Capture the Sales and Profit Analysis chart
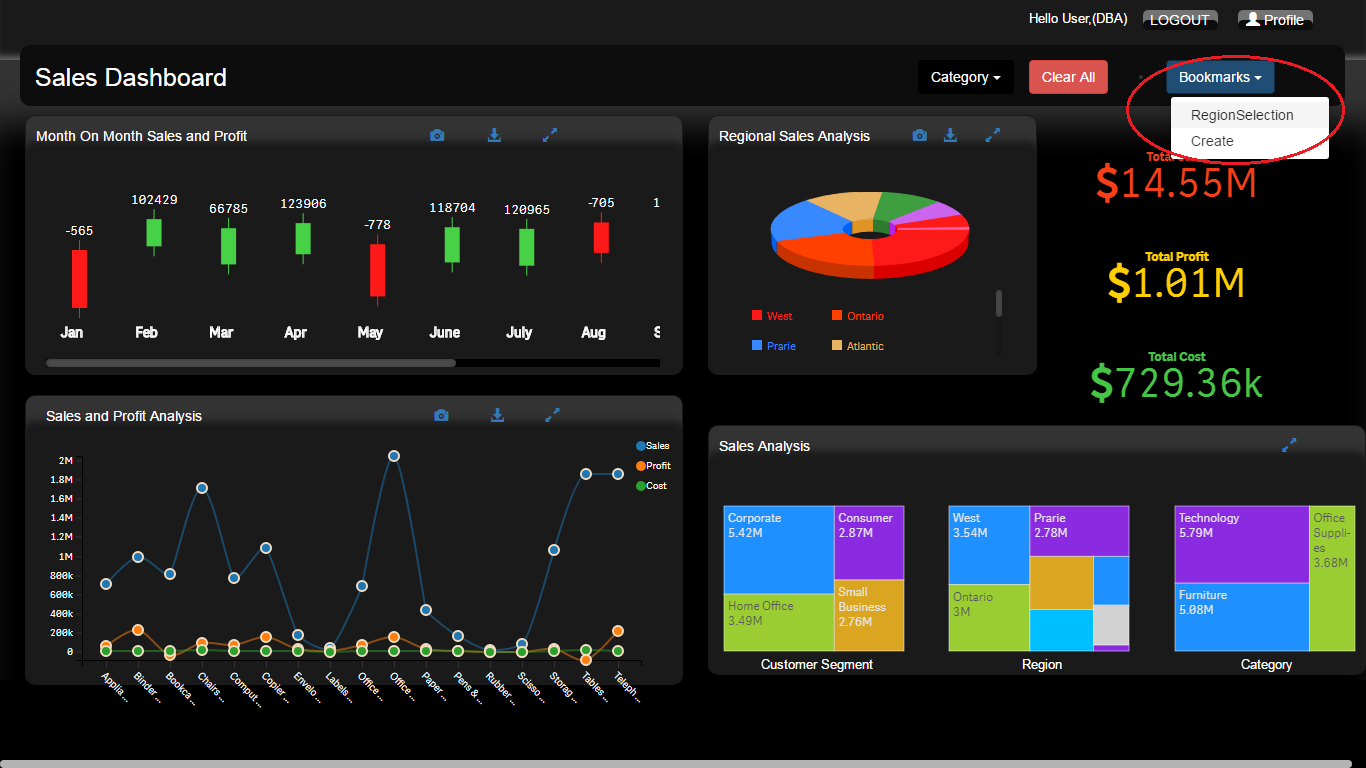This screenshot has height=768, width=1366. pyautogui.click(x=441, y=415)
